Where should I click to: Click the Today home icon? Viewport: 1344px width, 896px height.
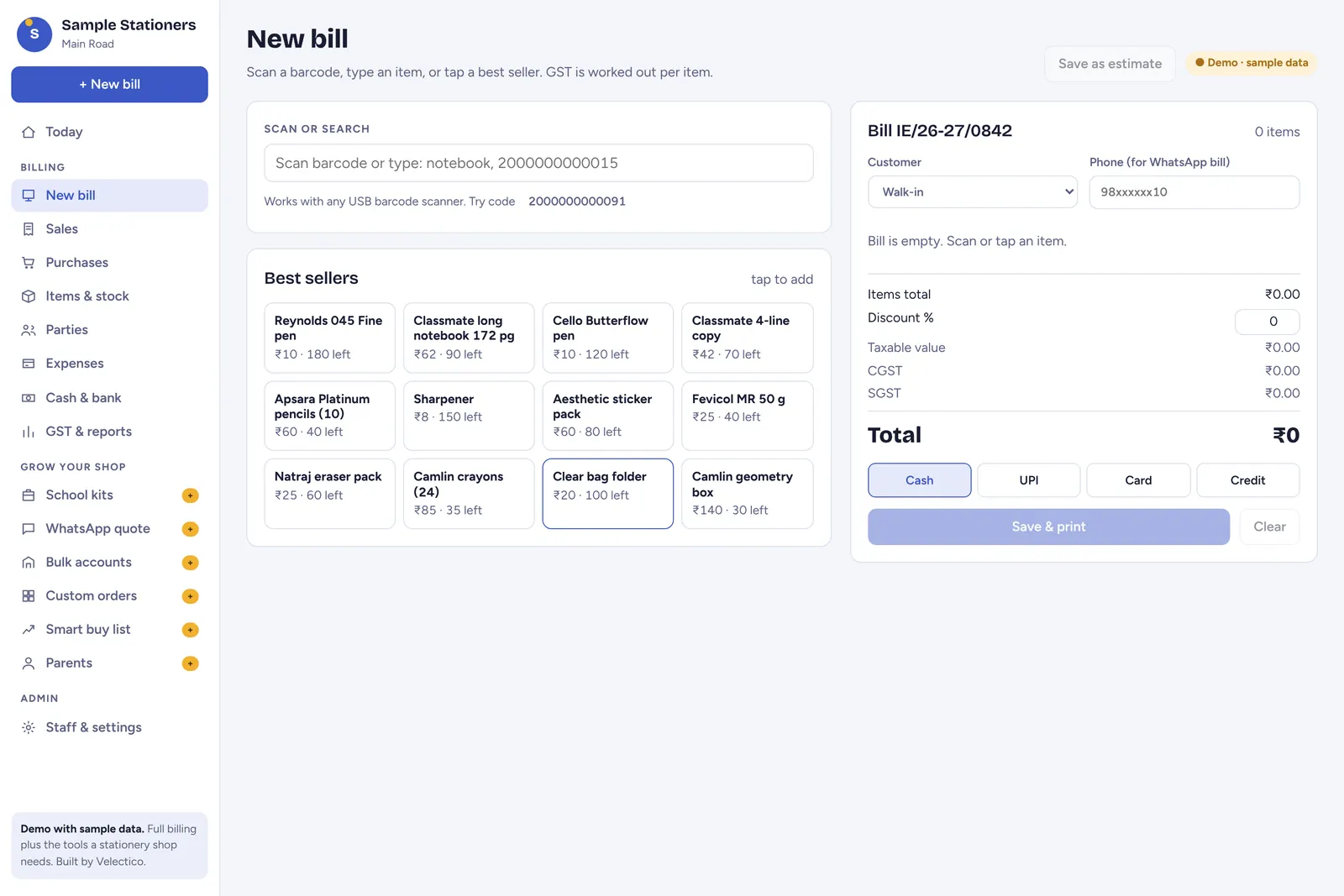pos(29,132)
